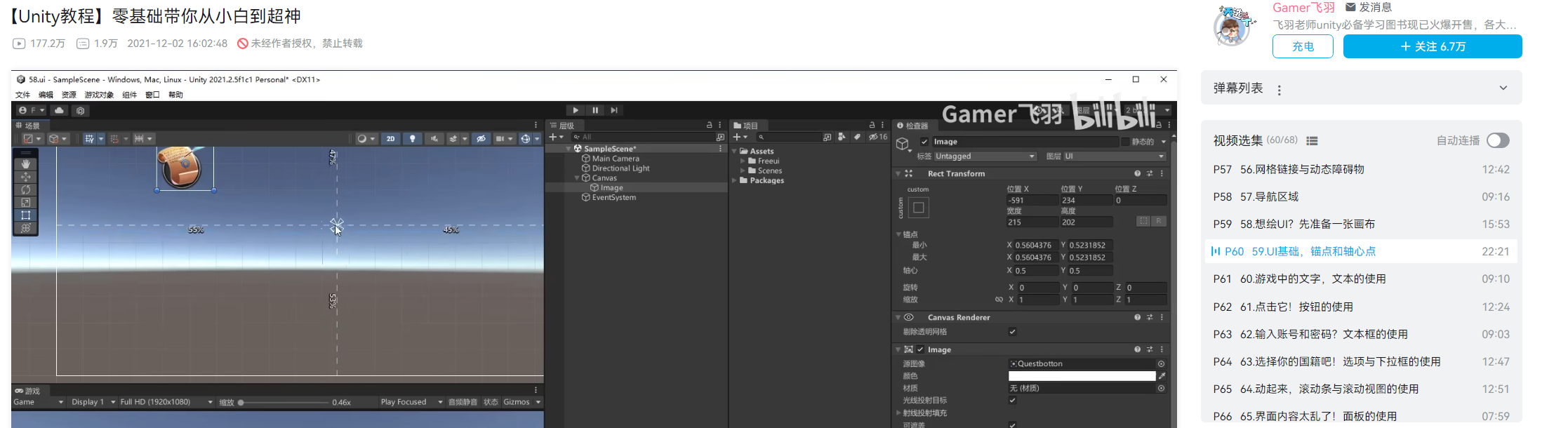The width and height of the screenshot is (1568, 428).
Task: Click the cloud services icon
Action: click(60, 111)
